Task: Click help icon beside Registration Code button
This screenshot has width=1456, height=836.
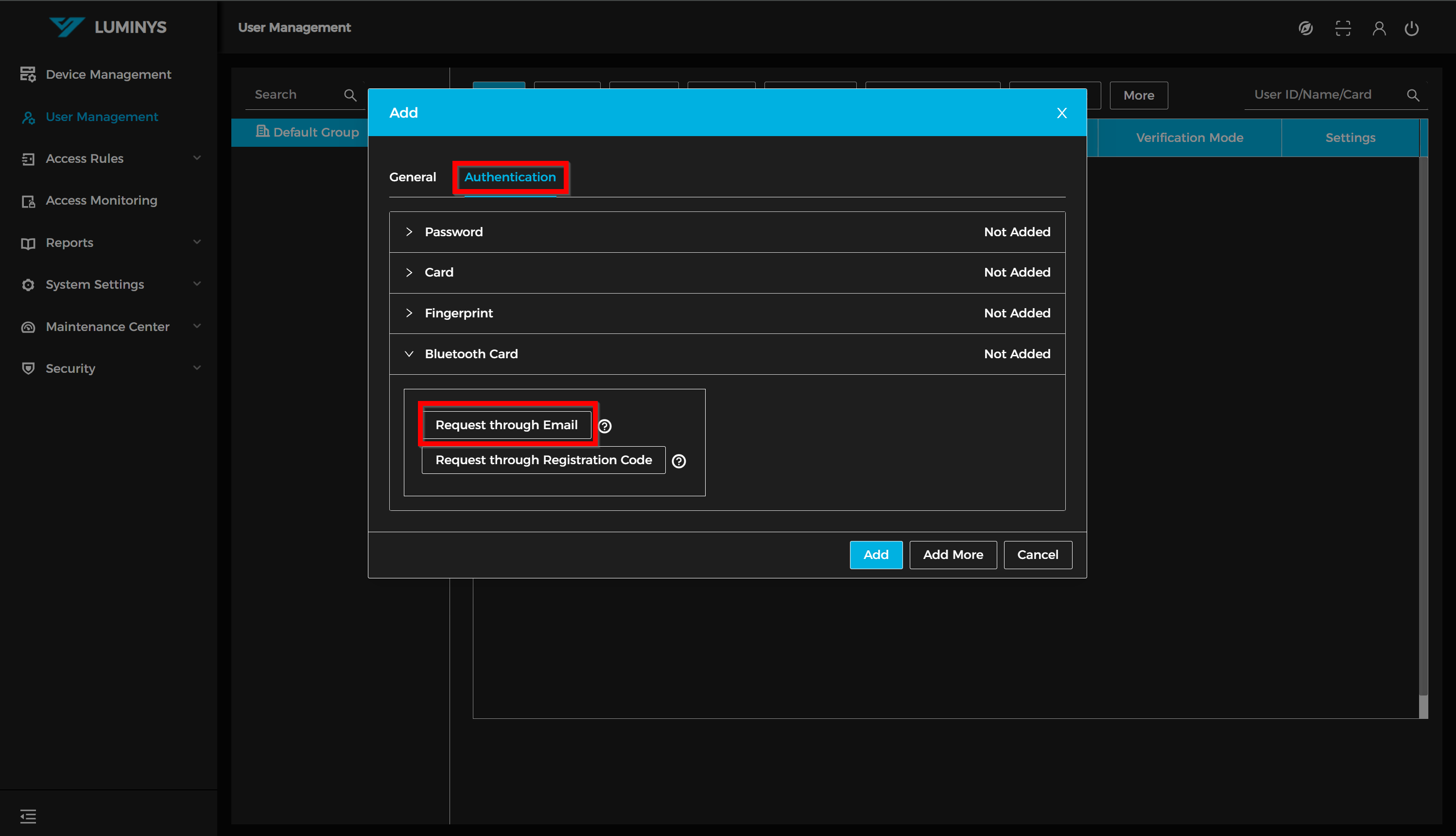Action: [x=678, y=461]
